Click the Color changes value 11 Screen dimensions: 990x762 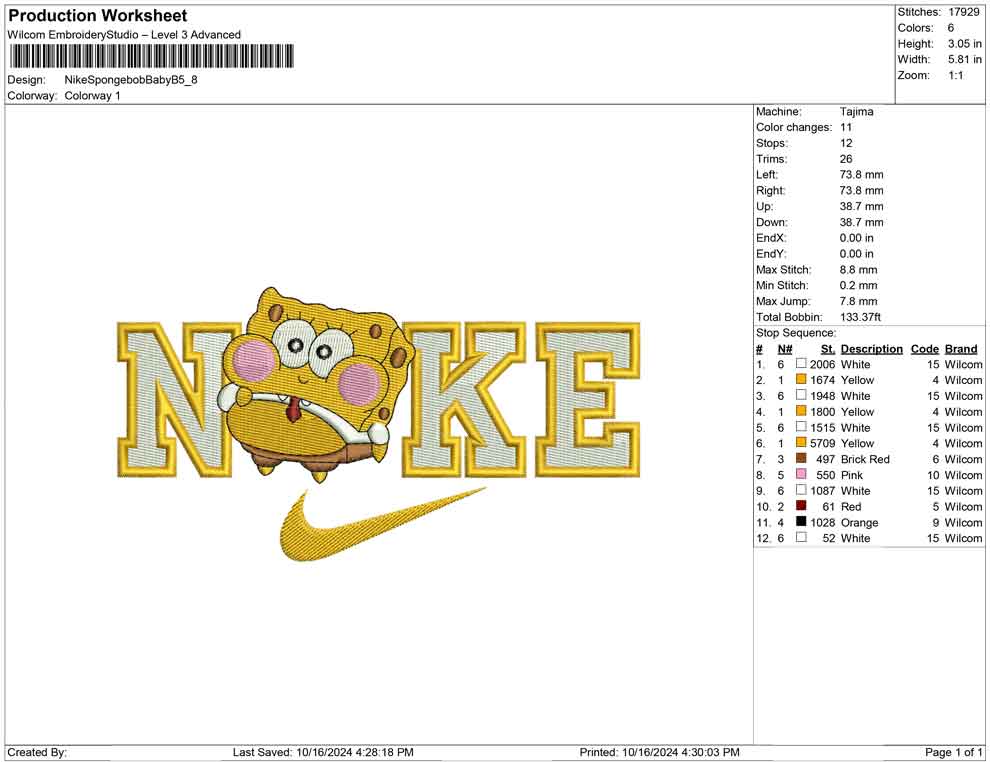coord(845,128)
